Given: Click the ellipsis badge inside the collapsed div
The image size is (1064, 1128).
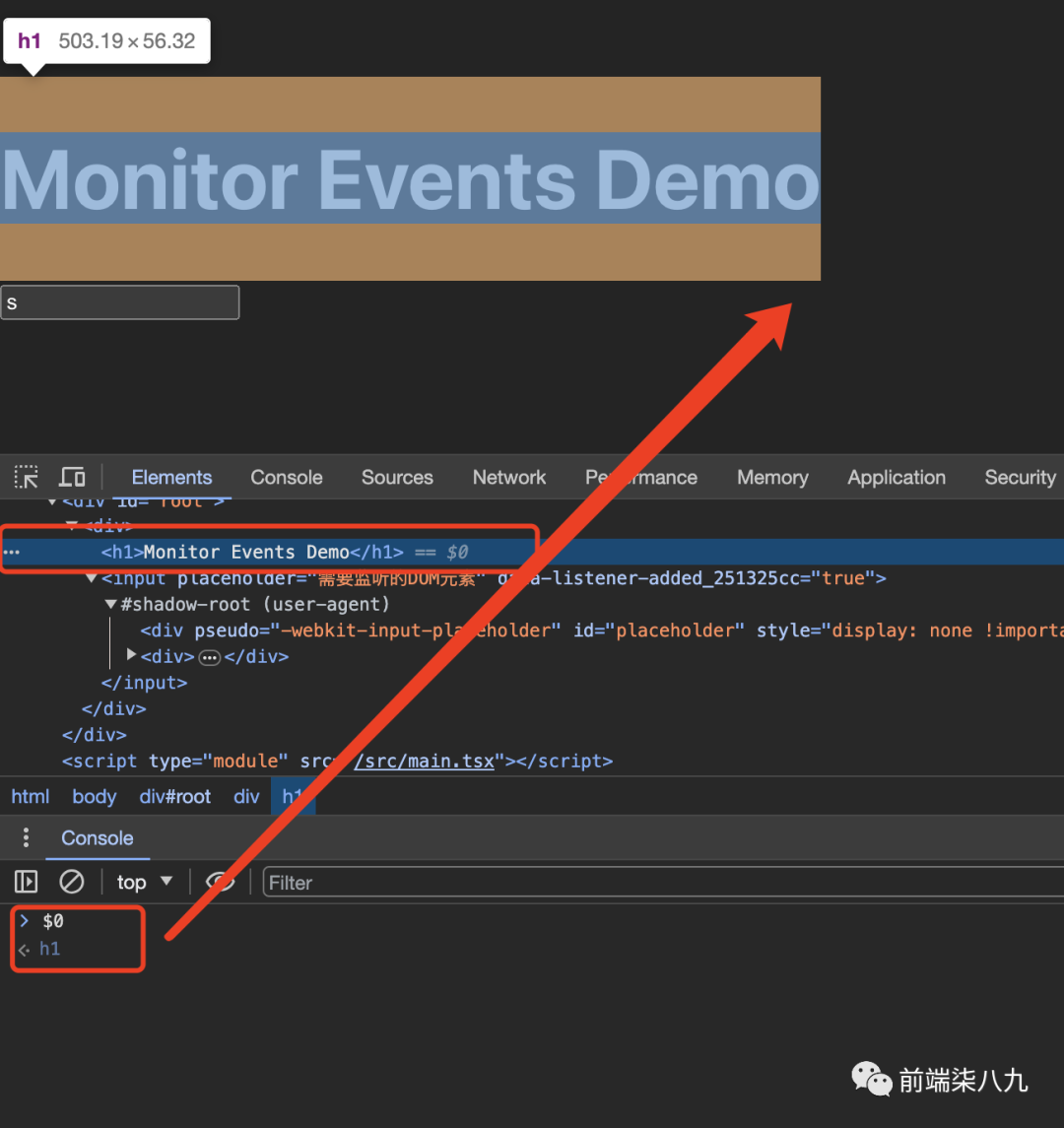Looking at the screenshot, I should [x=209, y=657].
